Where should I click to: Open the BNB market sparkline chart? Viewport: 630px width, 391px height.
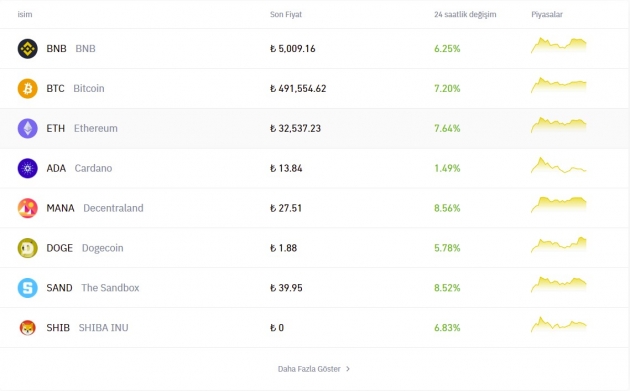pos(558,45)
